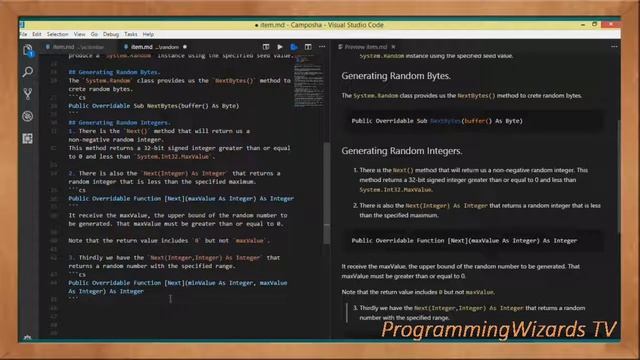The image size is (640, 360).
Task: Open the Edit menu
Action: [x=37, y=34]
